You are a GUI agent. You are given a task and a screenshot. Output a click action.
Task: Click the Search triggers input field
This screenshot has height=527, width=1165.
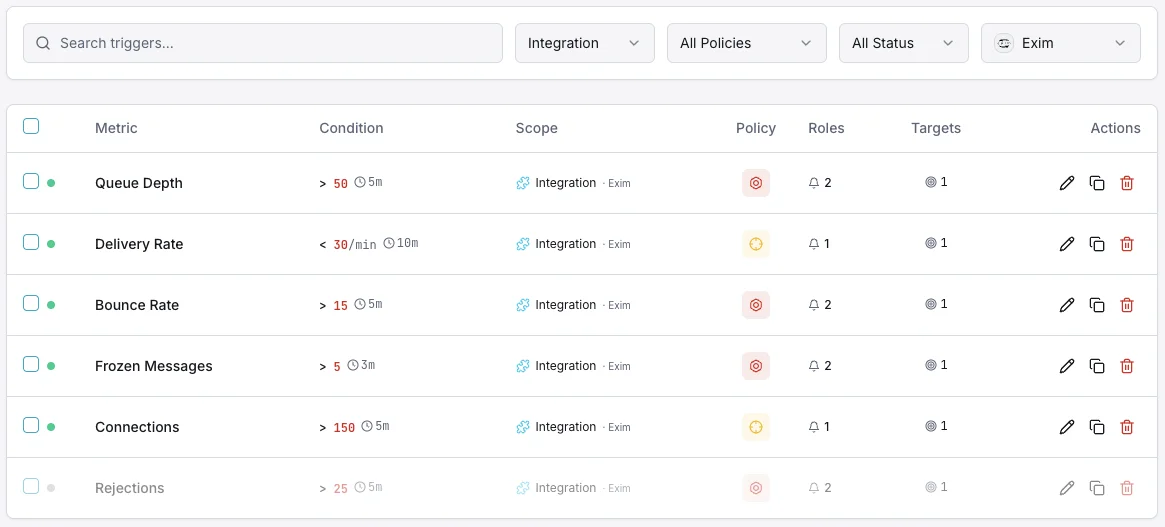coord(263,43)
